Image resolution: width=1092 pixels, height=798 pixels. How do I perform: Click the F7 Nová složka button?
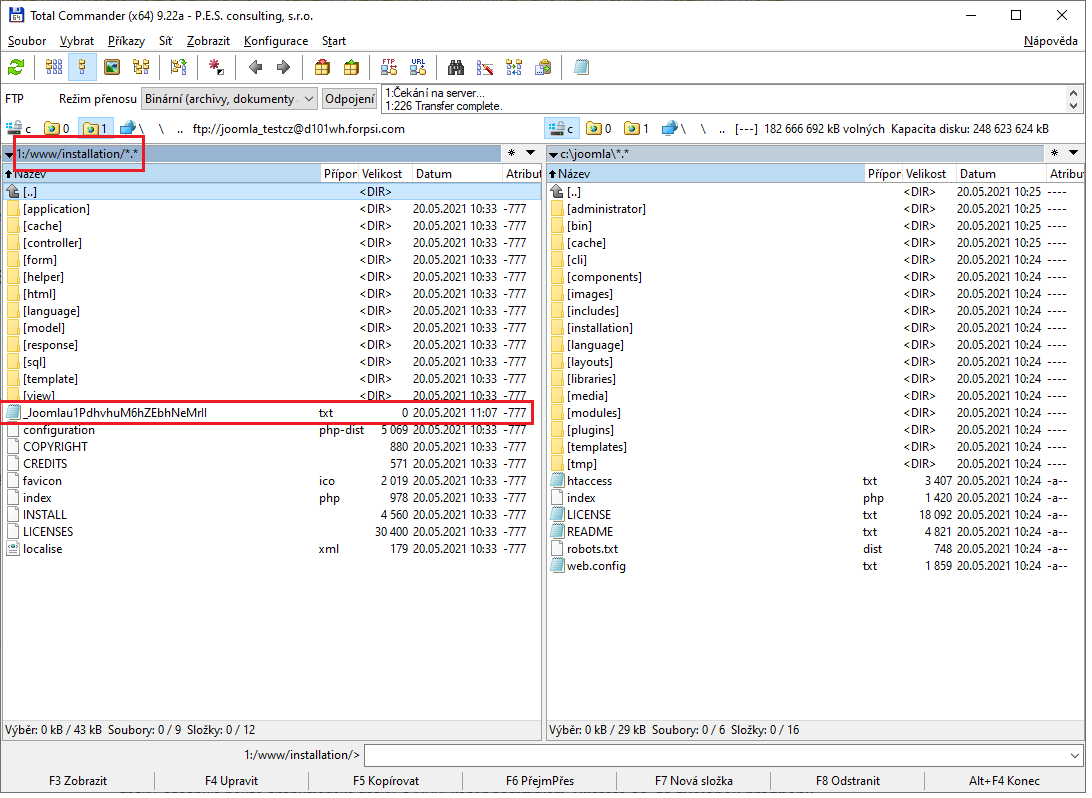click(694, 781)
